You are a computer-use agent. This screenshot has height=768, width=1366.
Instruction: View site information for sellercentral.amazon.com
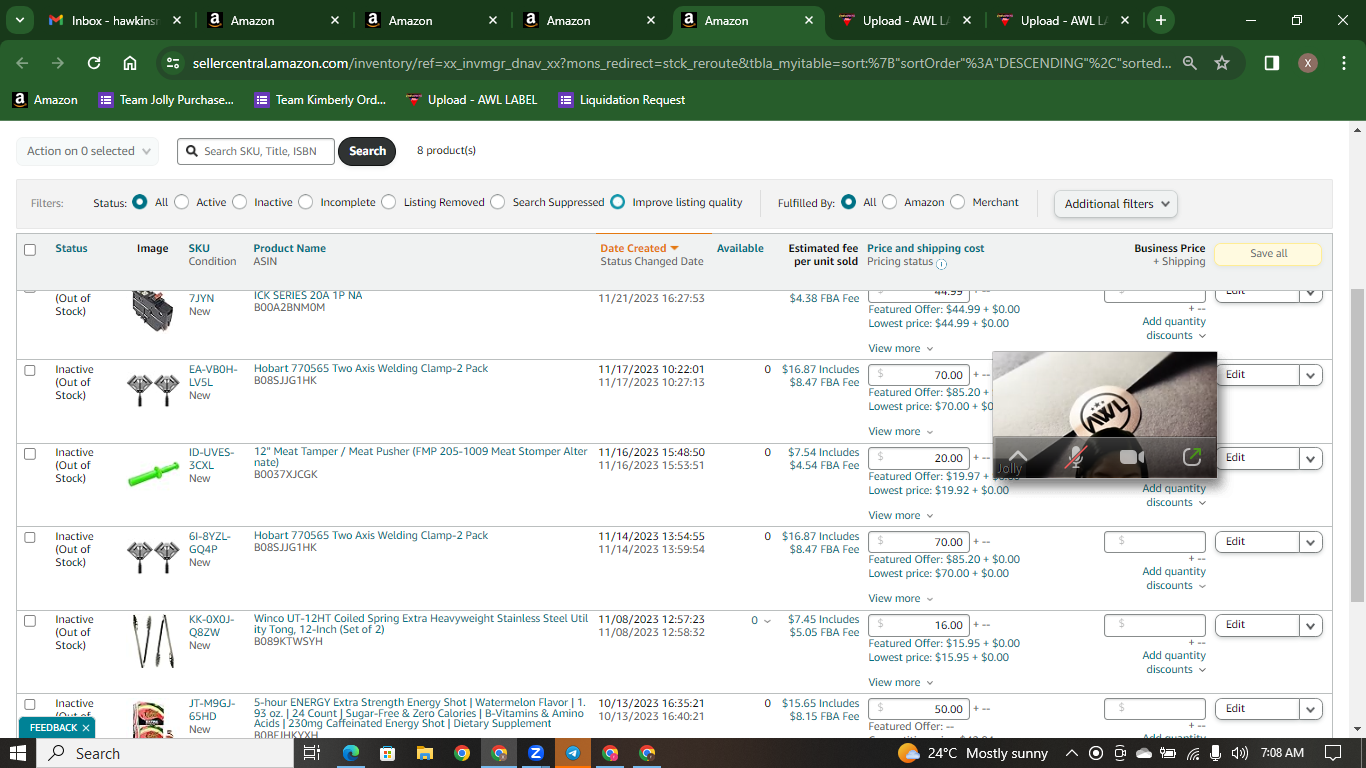pyautogui.click(x=173, y=63)
